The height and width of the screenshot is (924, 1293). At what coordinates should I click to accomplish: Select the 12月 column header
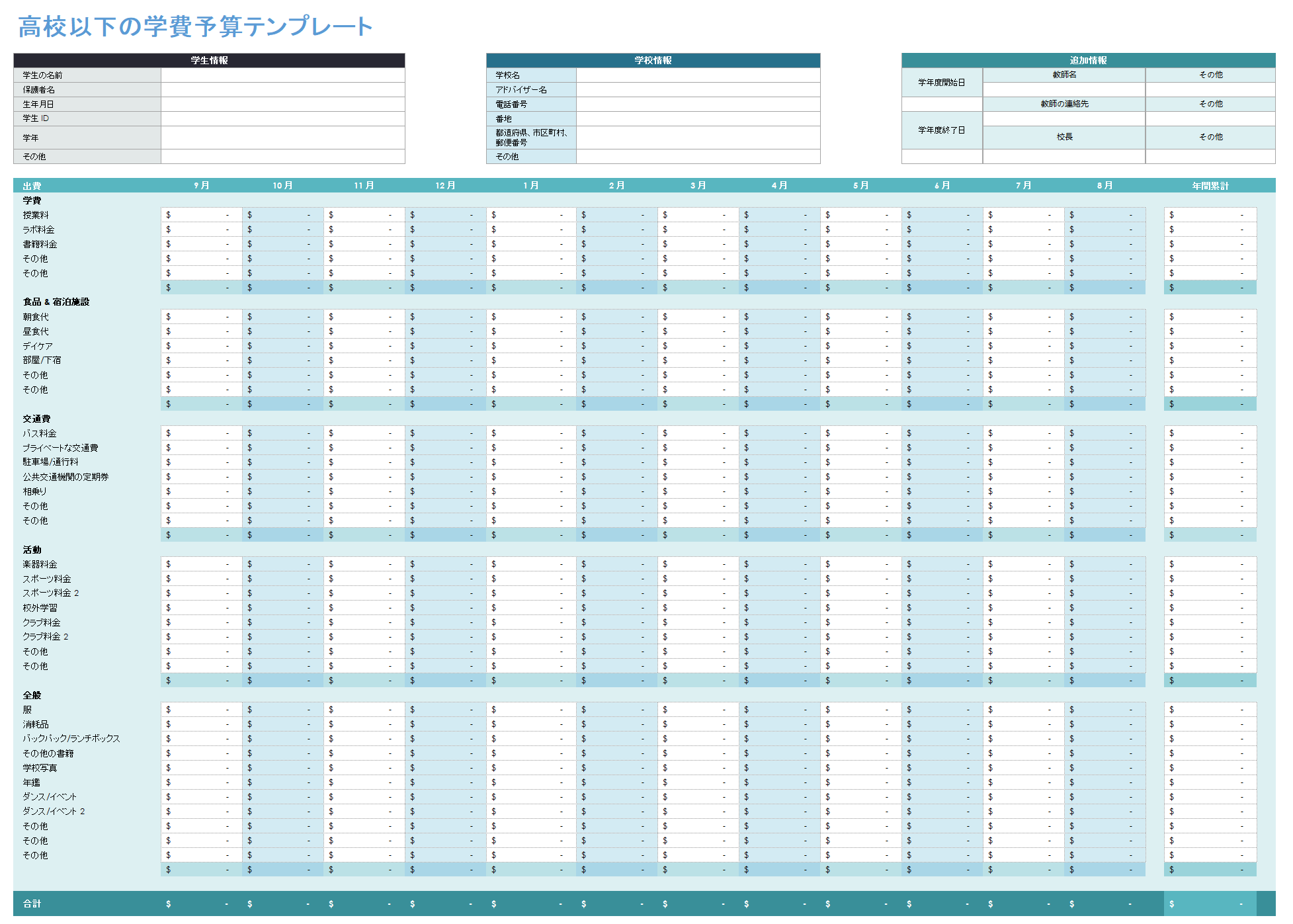tap(446, 185)
